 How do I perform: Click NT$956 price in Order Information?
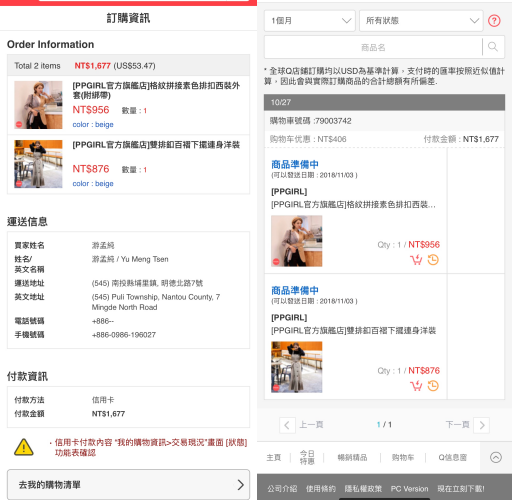(91, 110)
